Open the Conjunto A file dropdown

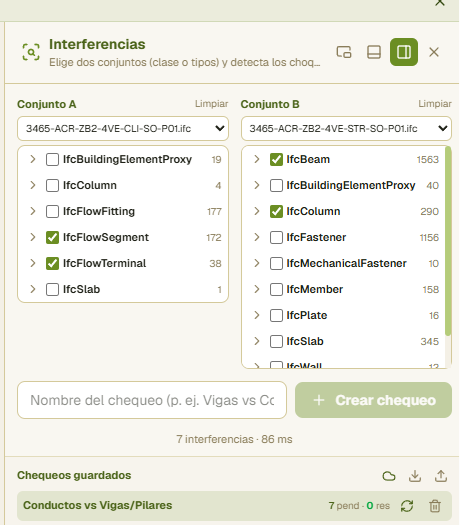tap(123, 129)
